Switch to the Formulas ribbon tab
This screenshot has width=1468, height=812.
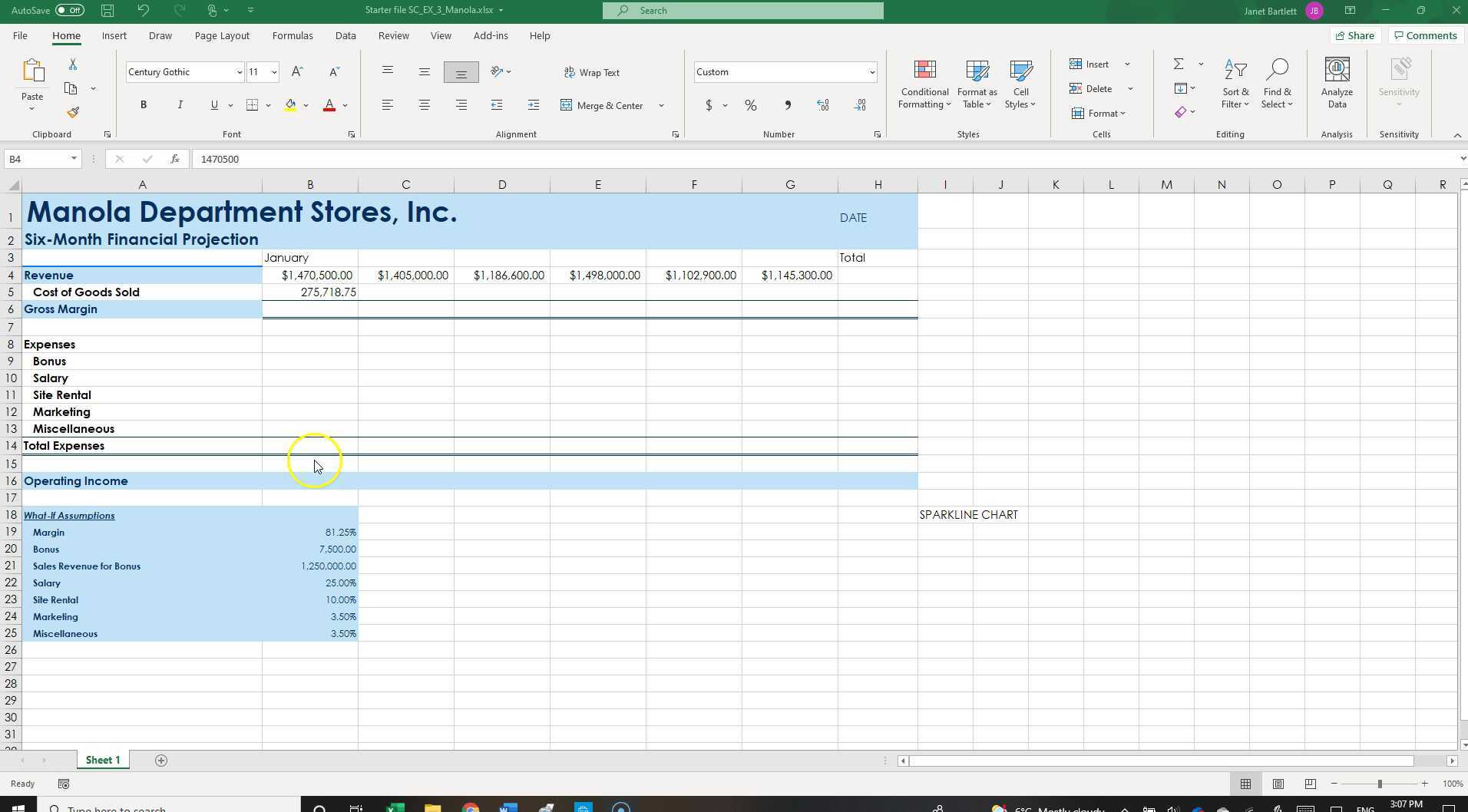click(x=293, y=35)
